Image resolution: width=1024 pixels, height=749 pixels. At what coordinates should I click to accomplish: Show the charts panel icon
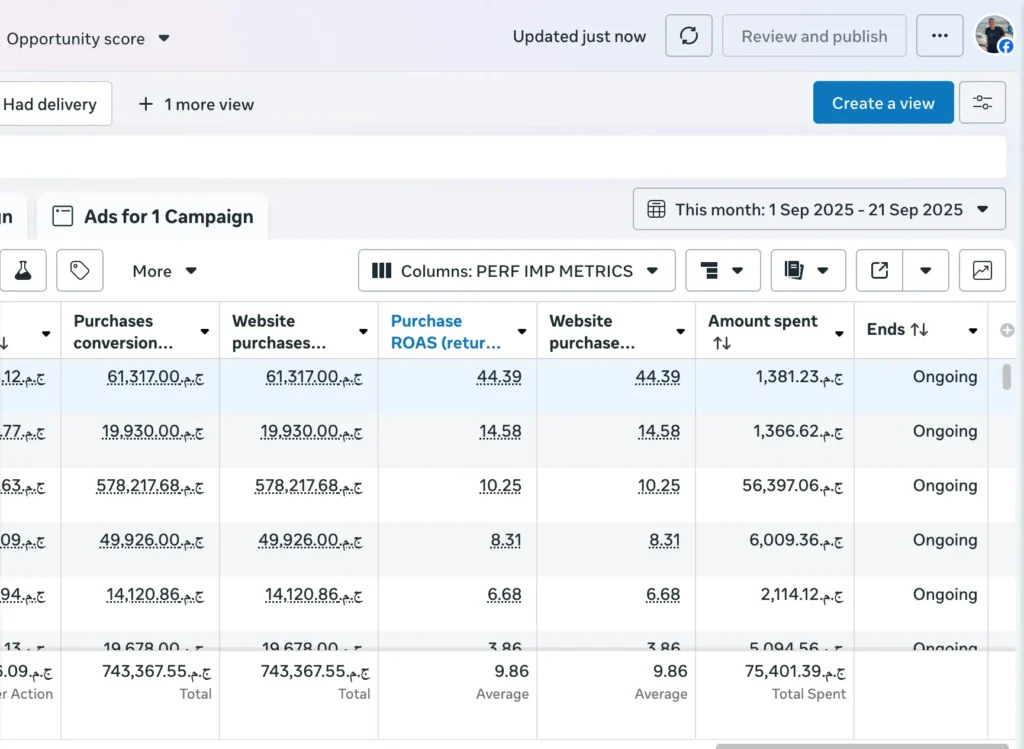point(982,271)
